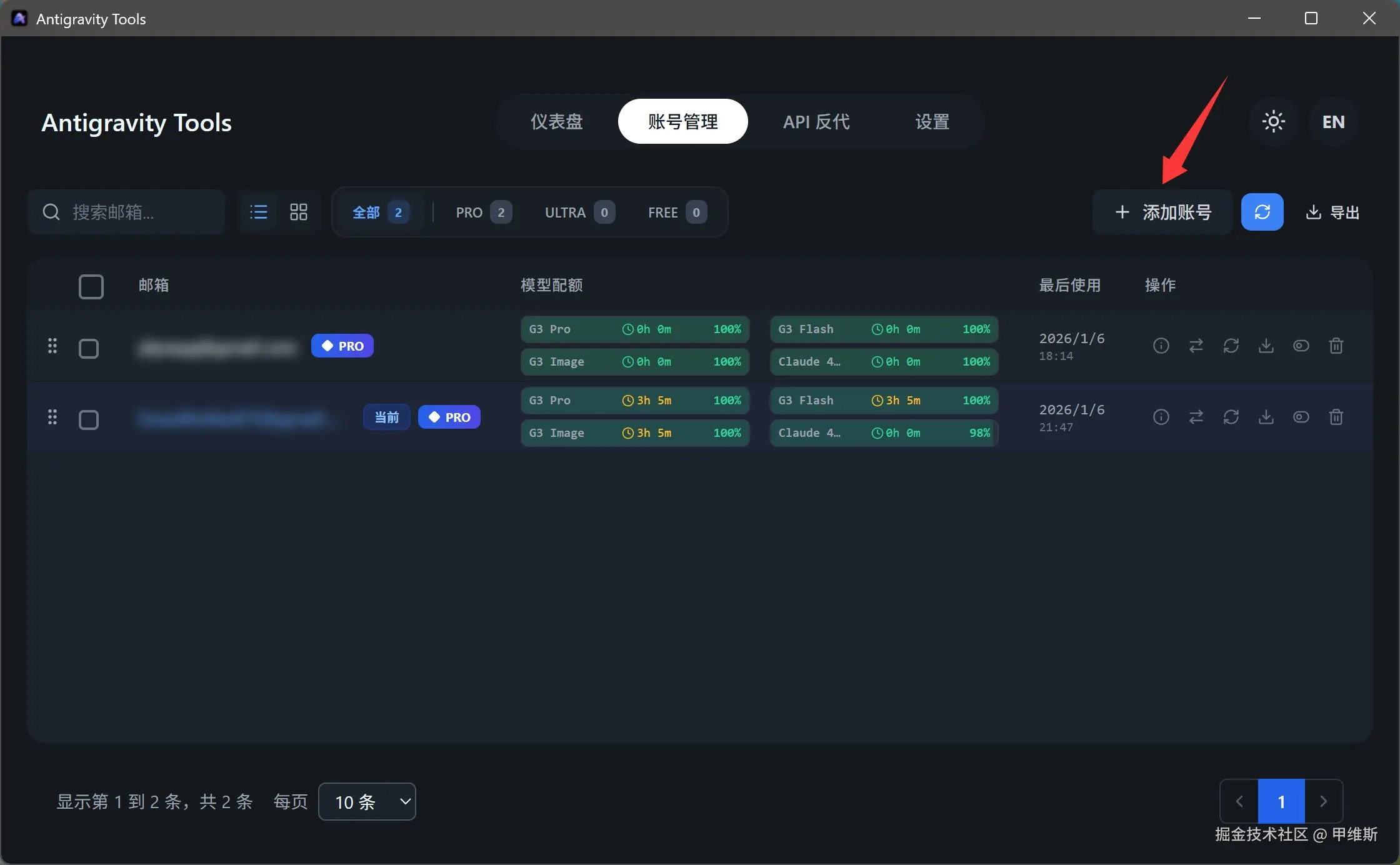Go to previous page chevron
1400x865 pixels.
click(x=1239, y=801)
